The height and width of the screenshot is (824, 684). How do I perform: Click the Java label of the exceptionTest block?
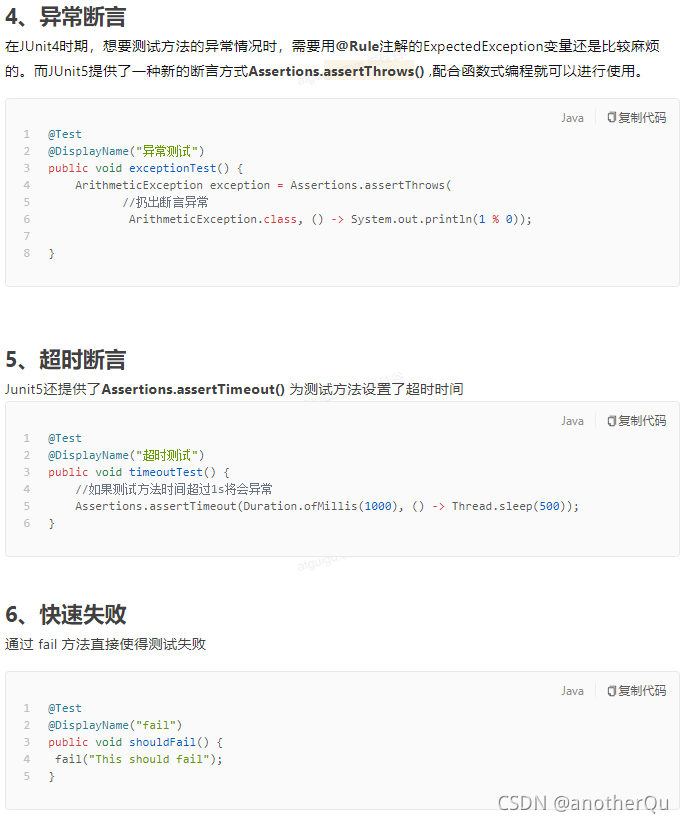[572, 118]
